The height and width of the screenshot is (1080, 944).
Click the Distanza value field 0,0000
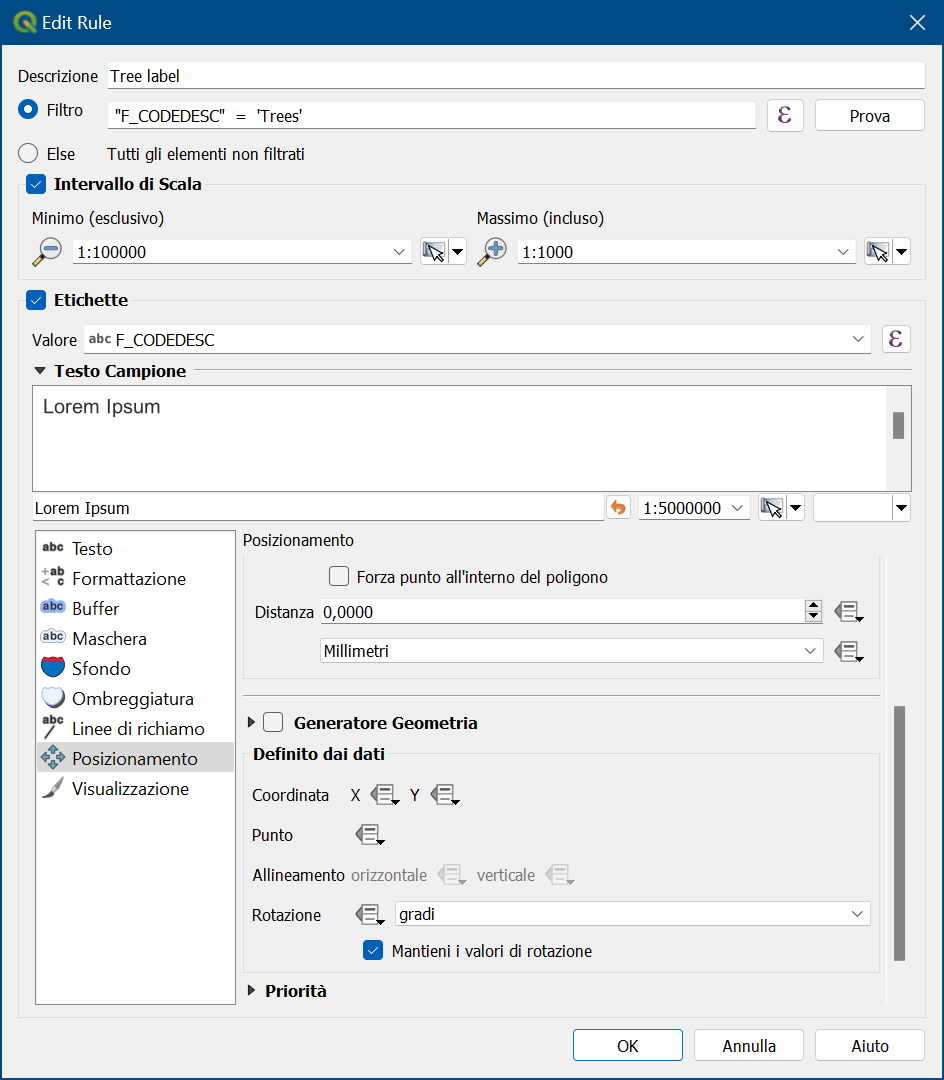562,612
